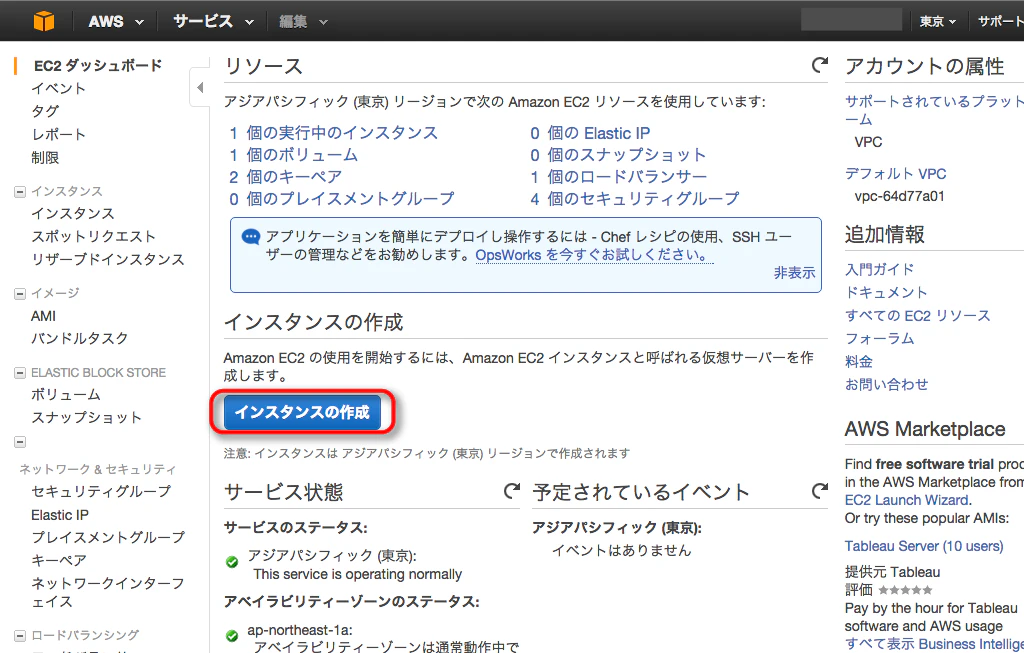1024x653 pixels.
Task: Click the 0 個の Elastic IP link
Action: (590, 133)
